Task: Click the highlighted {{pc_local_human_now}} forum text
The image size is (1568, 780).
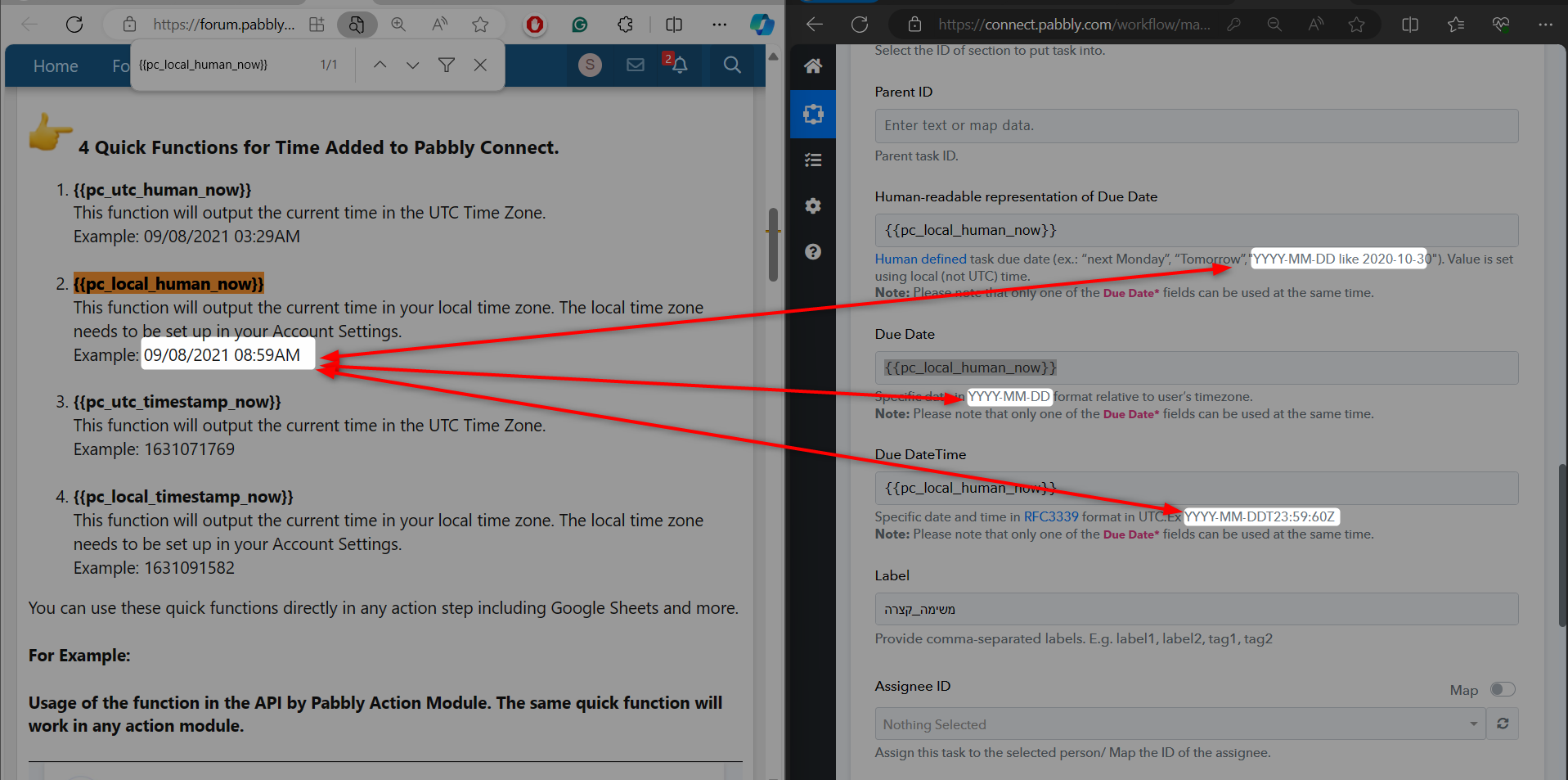Action: [x=168, y=284]
